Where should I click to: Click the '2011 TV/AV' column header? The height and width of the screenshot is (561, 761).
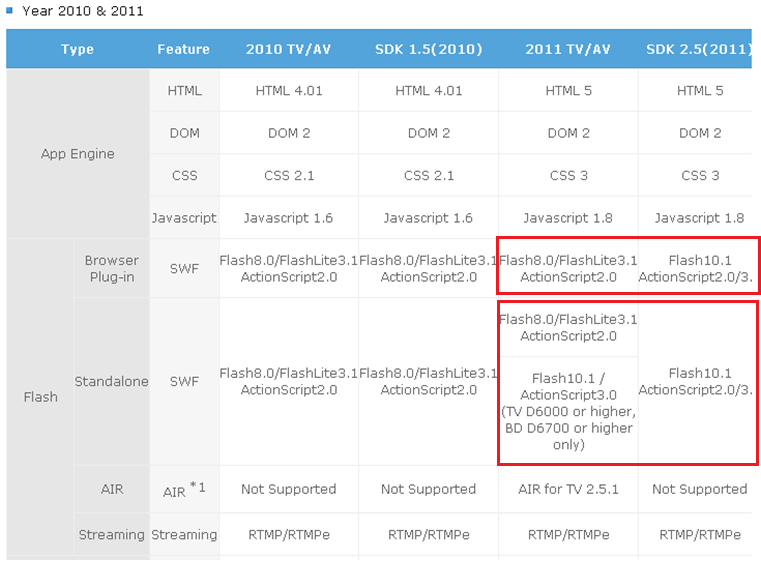568,49
